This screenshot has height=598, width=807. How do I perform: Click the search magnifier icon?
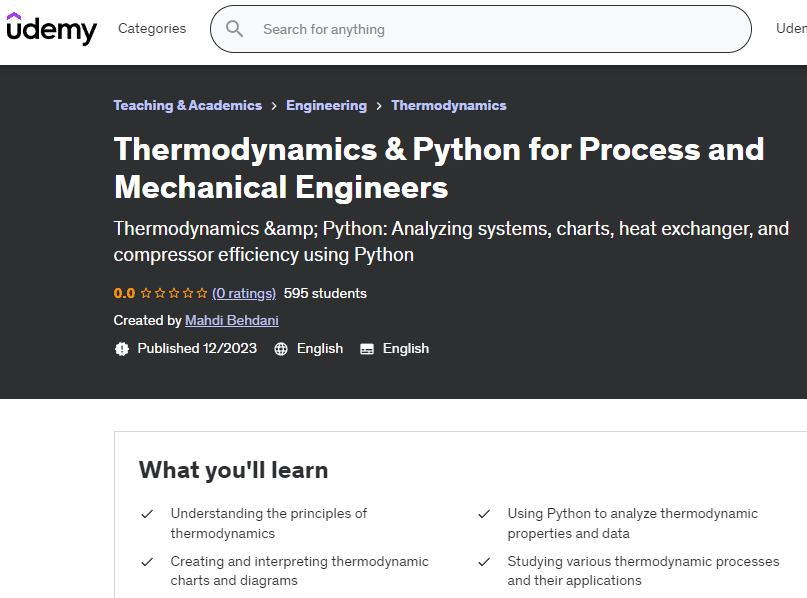click(x=235, y=29)
